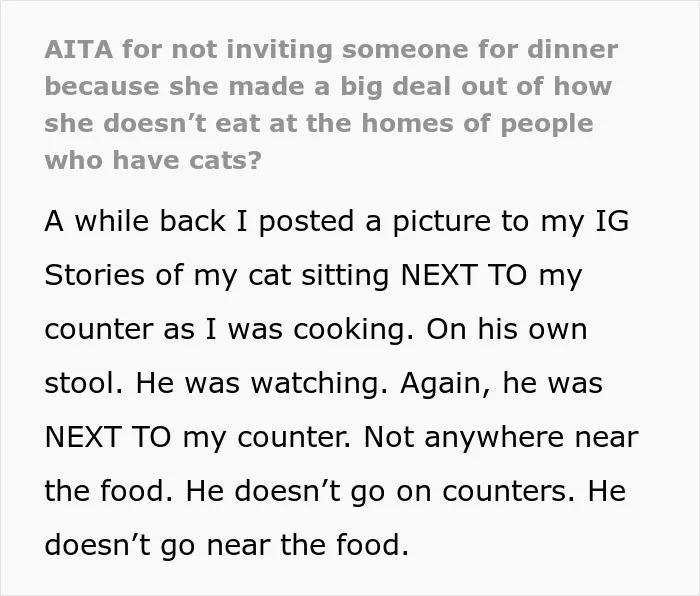Screen dimensions: 700x596
Task: Click the word inviting in the title
Action: (279, 50)
